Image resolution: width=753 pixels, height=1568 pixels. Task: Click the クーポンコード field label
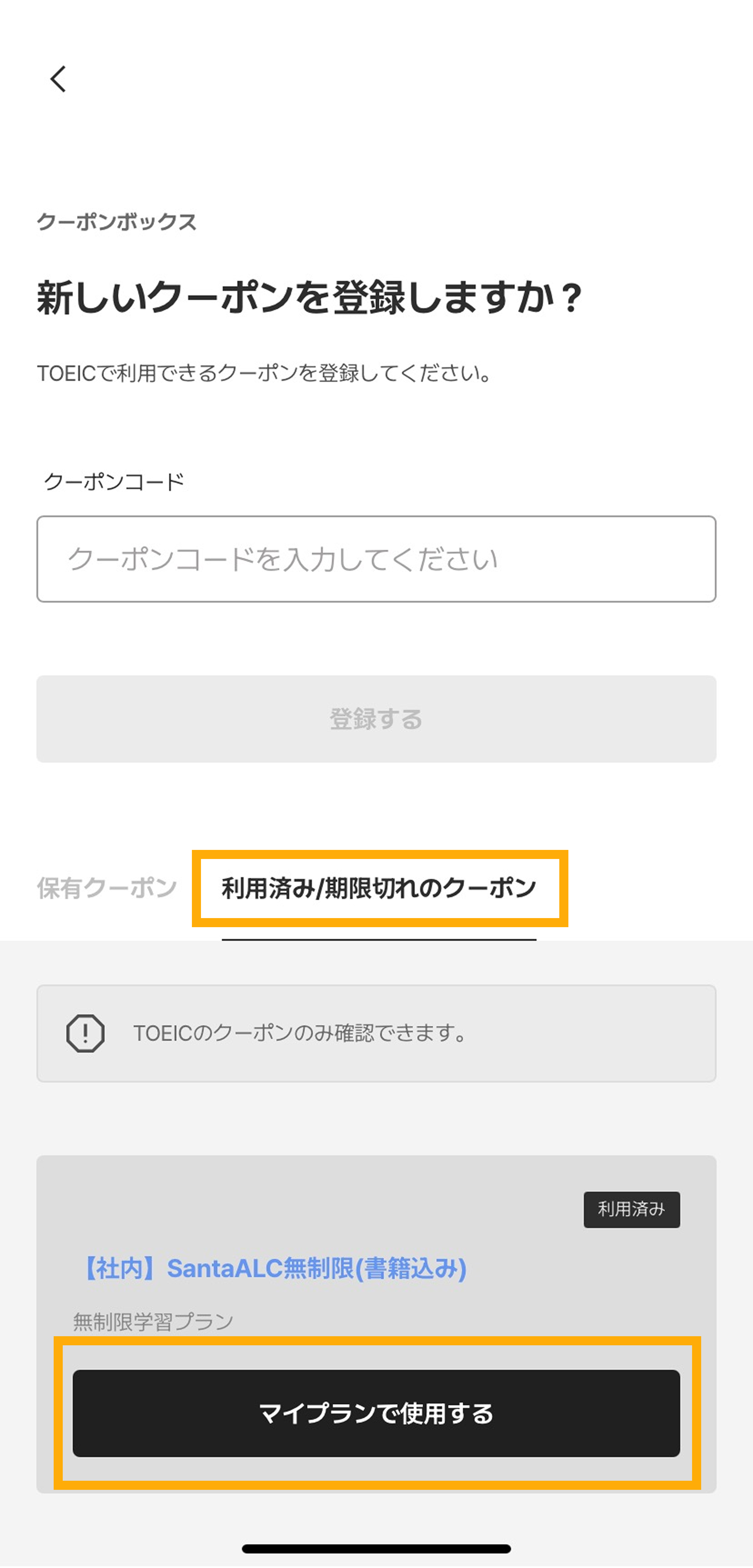coord(114,481)
